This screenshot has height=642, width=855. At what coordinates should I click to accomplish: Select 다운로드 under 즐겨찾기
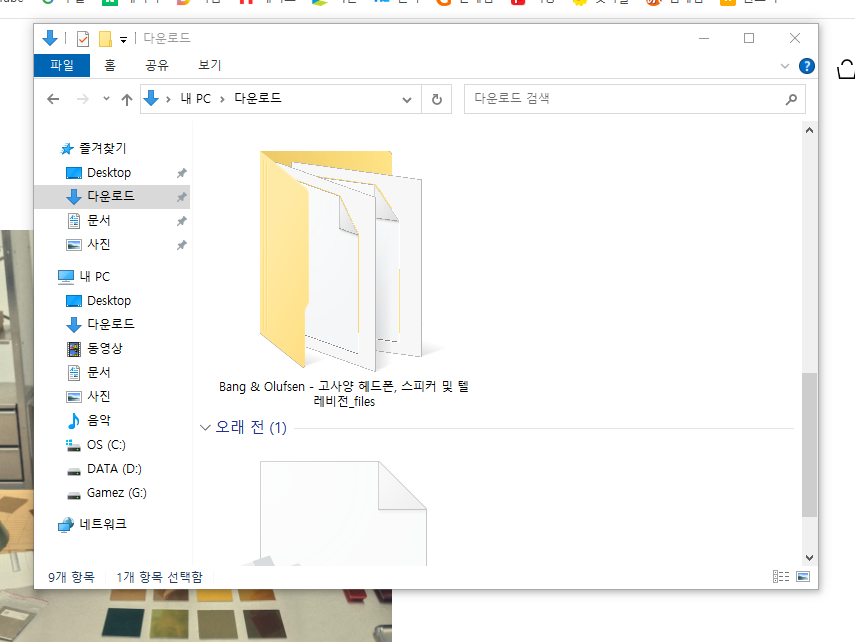click(x=111, y=196)
